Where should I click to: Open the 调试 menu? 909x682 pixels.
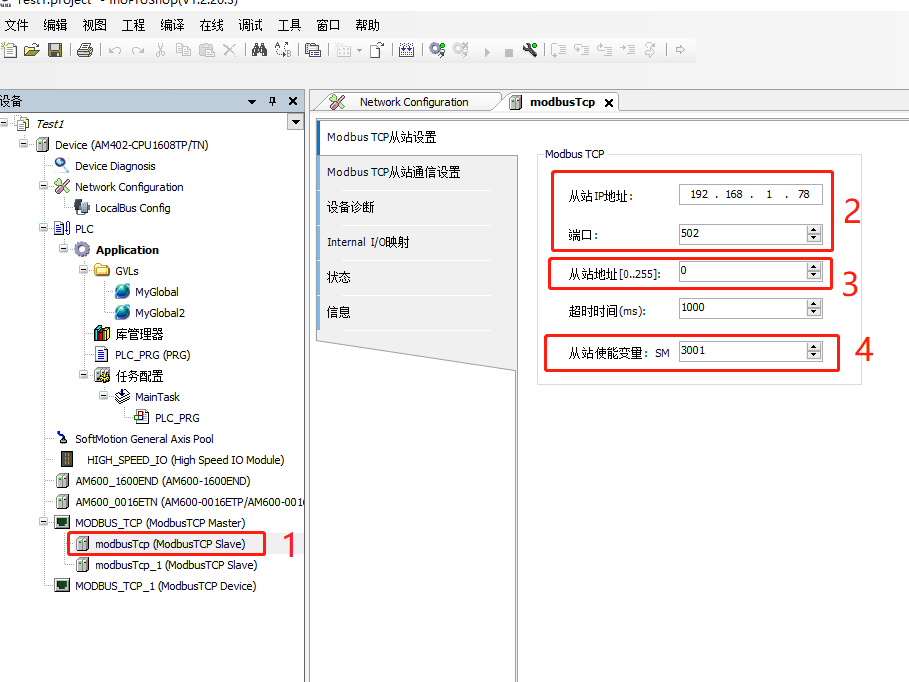click(250, 26)
